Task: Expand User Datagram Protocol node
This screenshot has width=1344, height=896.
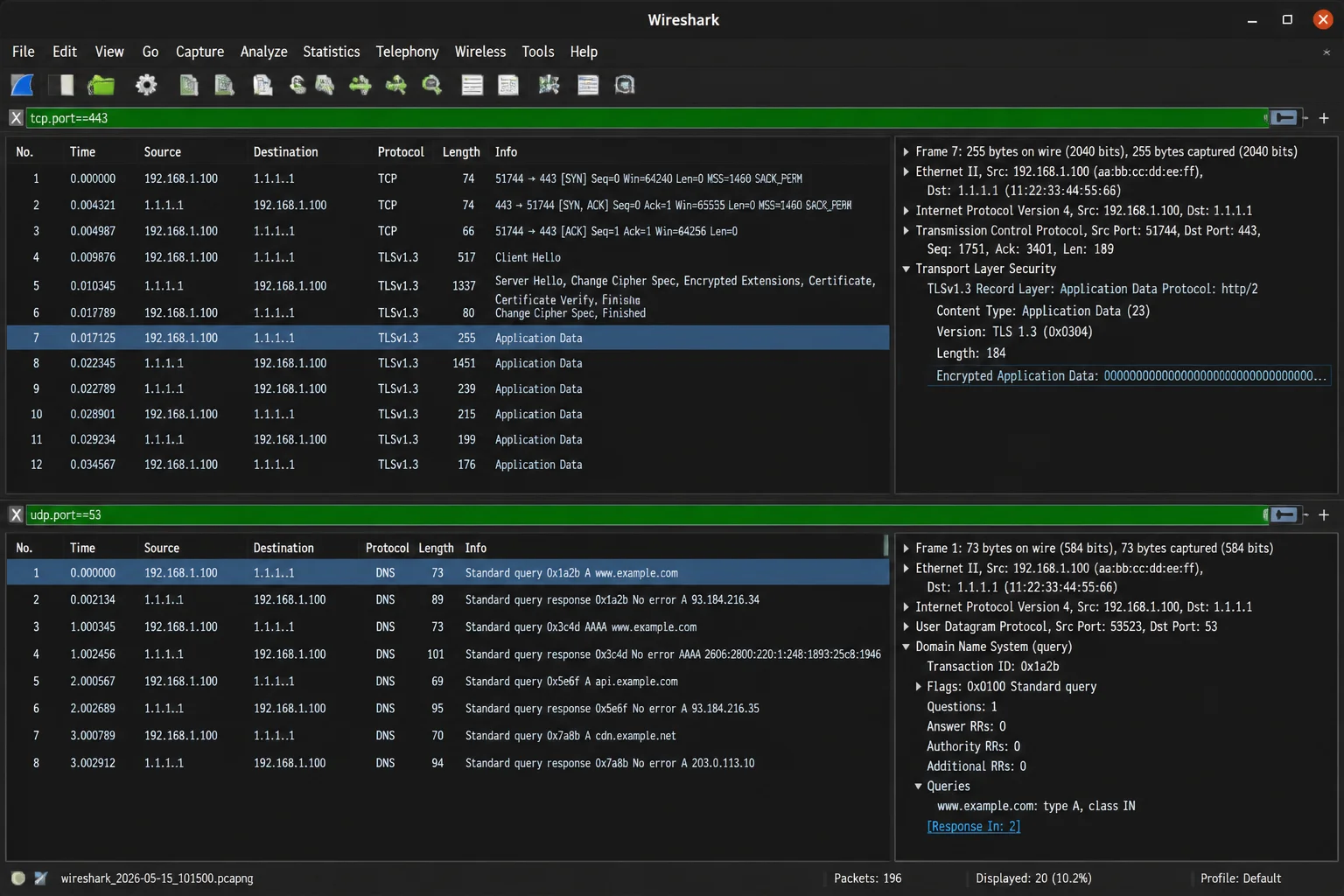Action: click(906, 626)
